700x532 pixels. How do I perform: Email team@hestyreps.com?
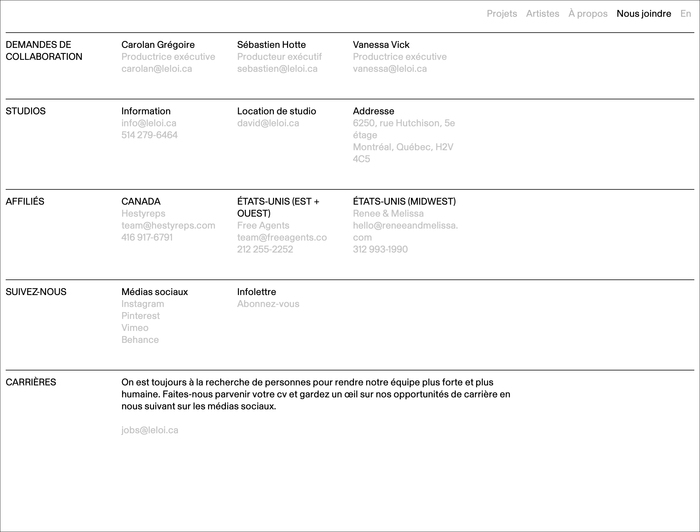click(168, 225)
